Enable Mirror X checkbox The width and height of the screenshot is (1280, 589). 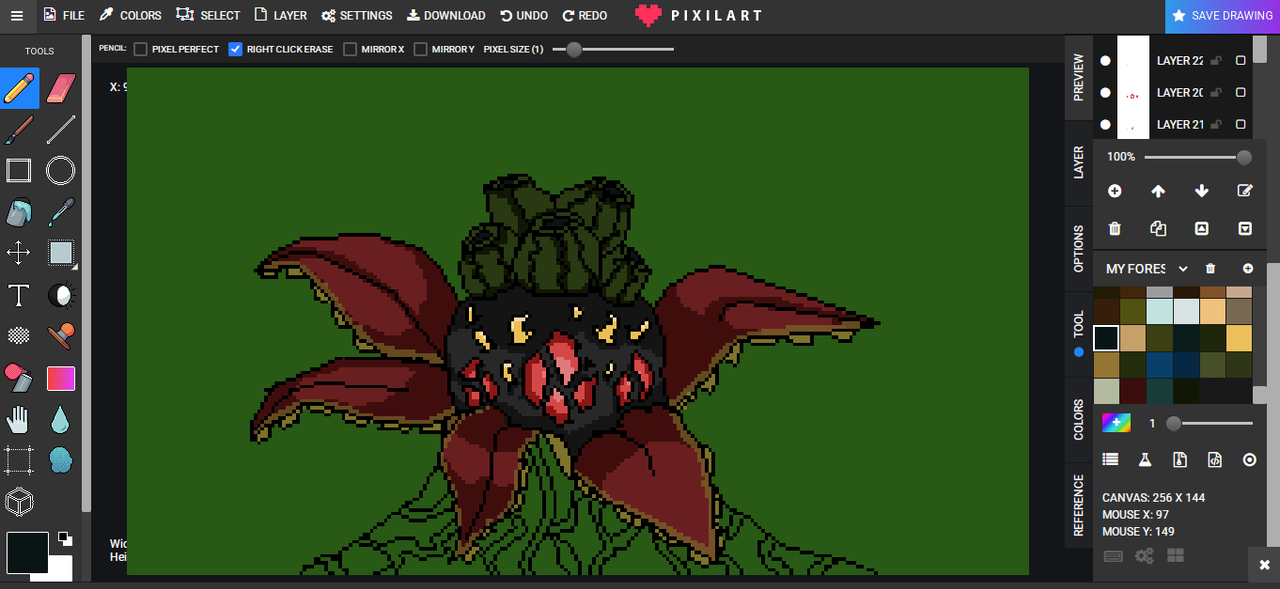coord(350,49)
